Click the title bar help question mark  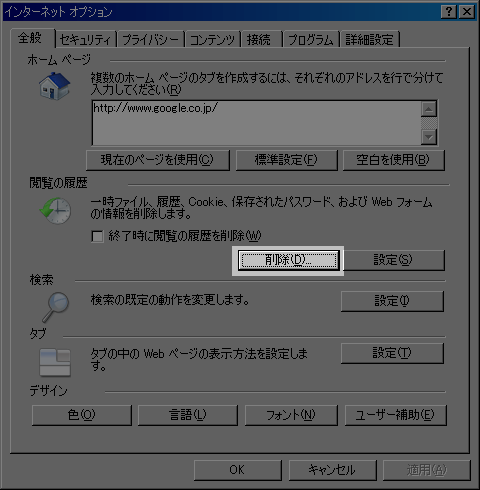[x=449, y=12]
